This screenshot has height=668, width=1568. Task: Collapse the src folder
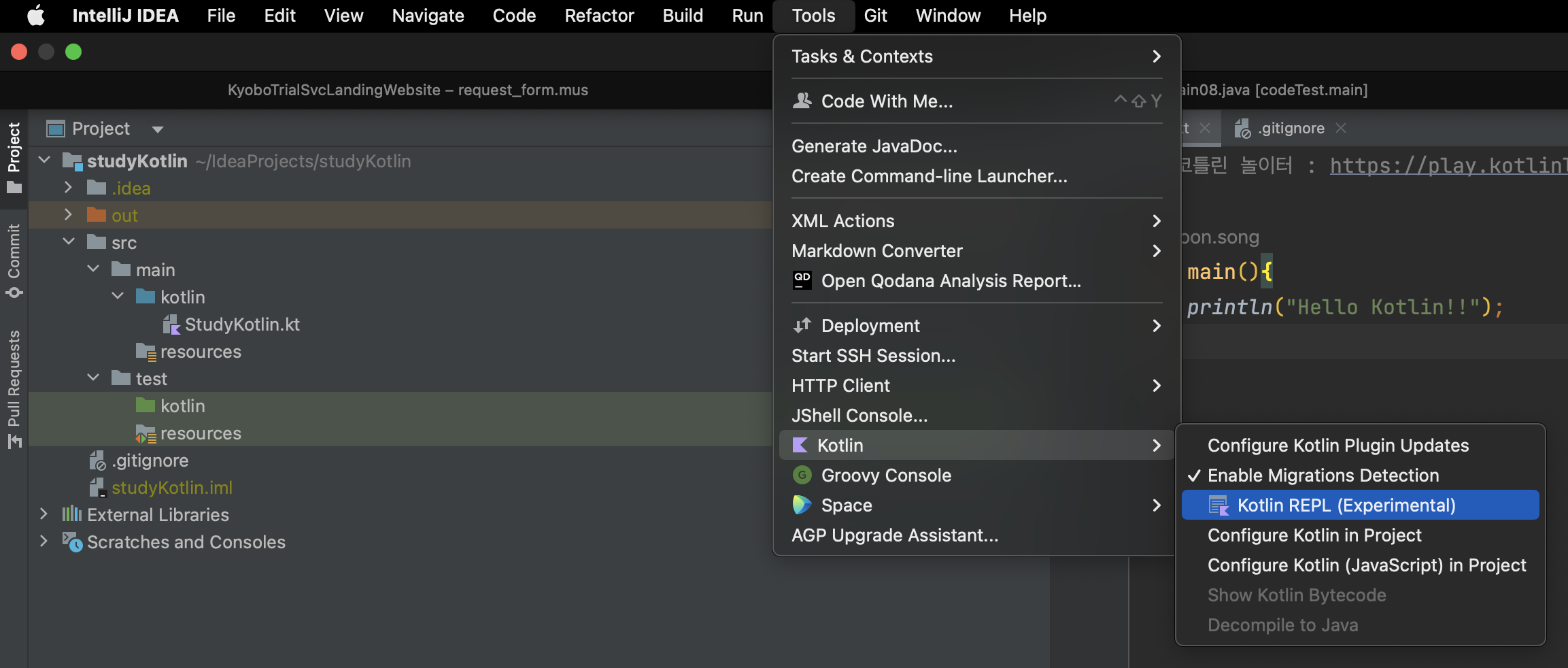coord(69,242)
